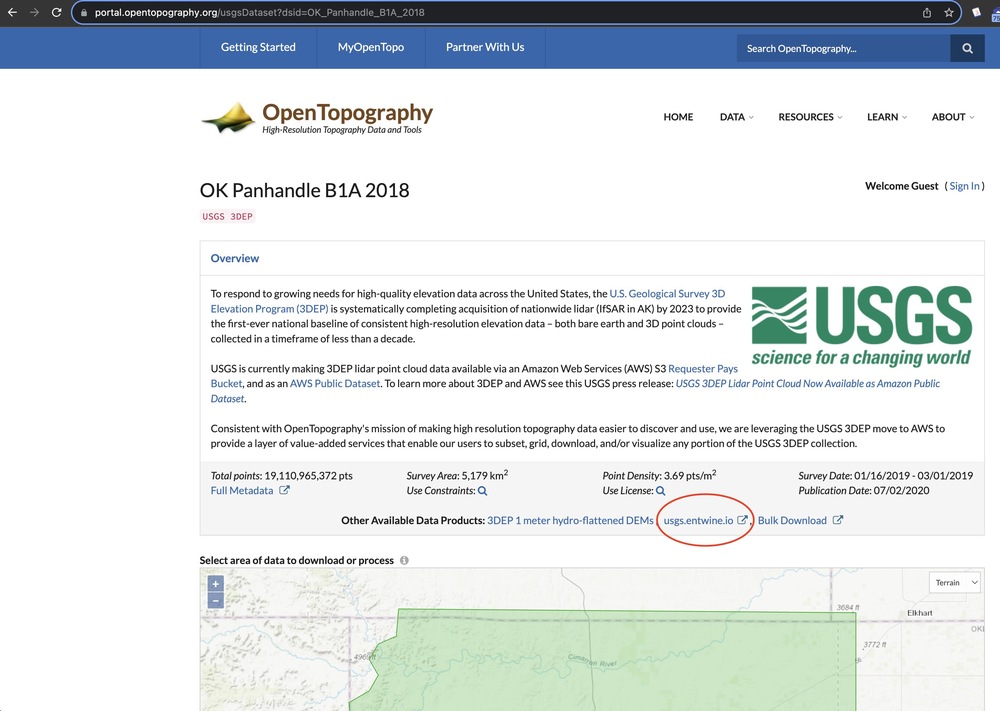Click the Survey Date 01/16/2019 - 03/01/2019 text
Viewport: 1000px width, 711px height.
click(886, 476)
